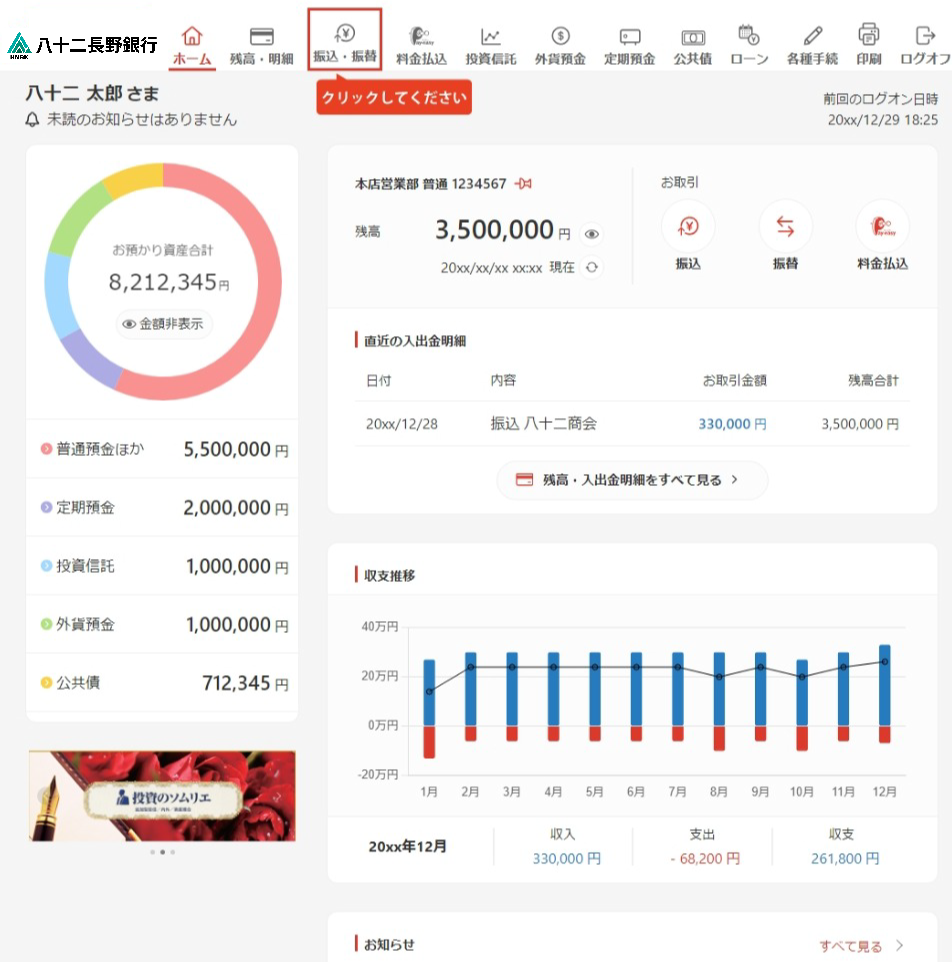Click the 振込 transfer icon under お取引

pyautogui.click(x=687, y=227)
